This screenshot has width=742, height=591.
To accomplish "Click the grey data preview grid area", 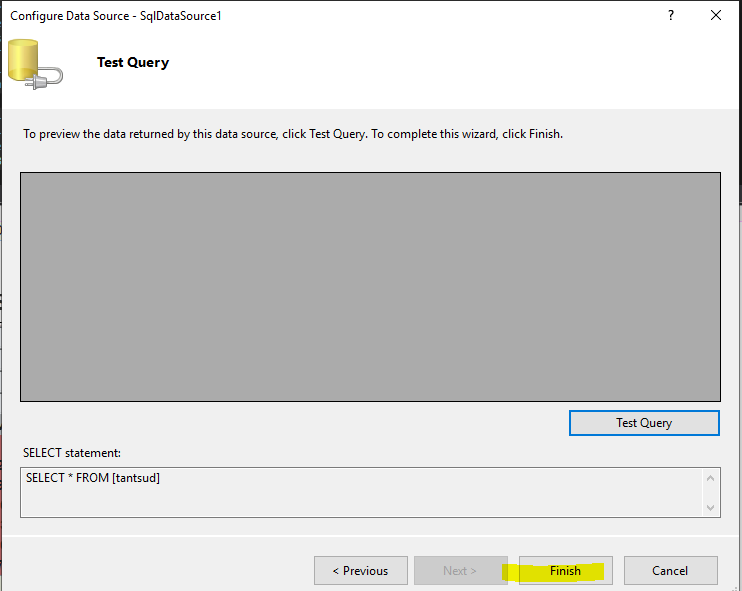I will (370, 287).
